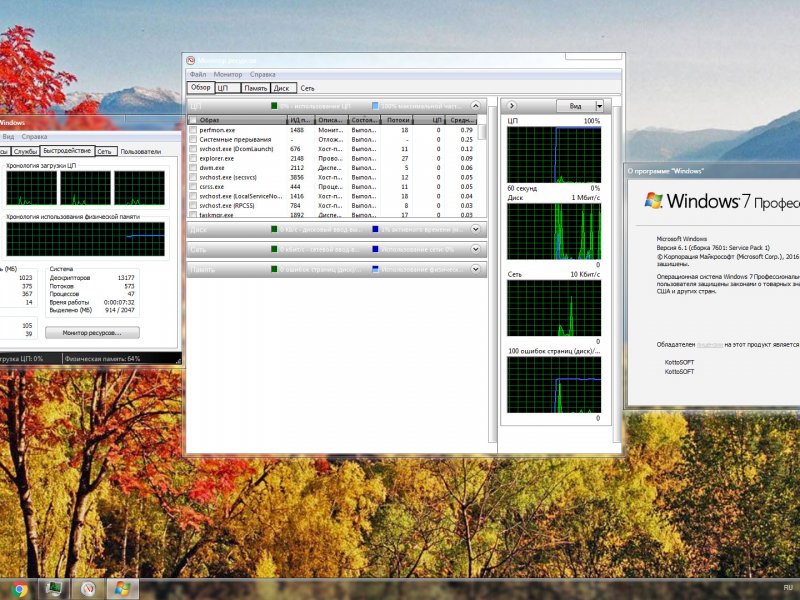Click the Диск activity graph
The height and width of the screenshot is (600, 800).
pos(554,232)
